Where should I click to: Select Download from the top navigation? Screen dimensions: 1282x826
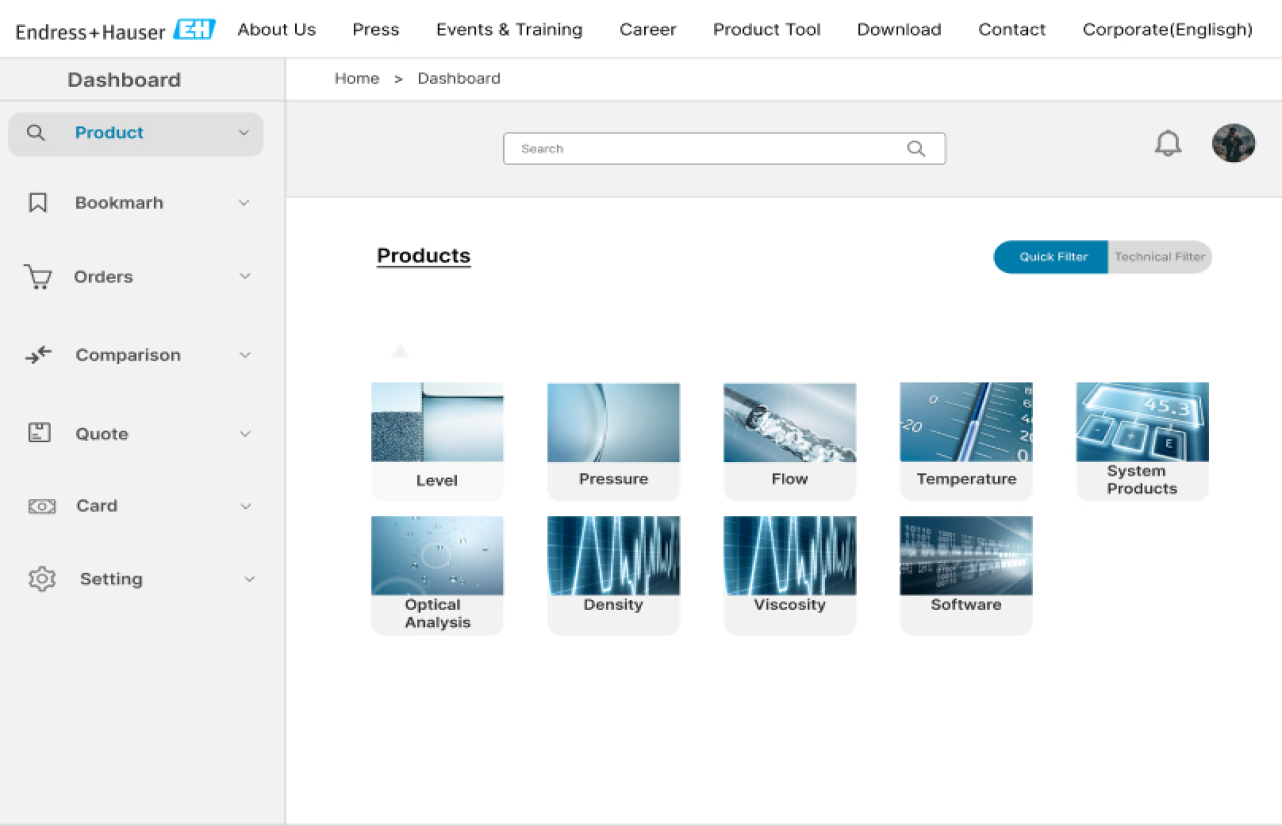point(897,30)
